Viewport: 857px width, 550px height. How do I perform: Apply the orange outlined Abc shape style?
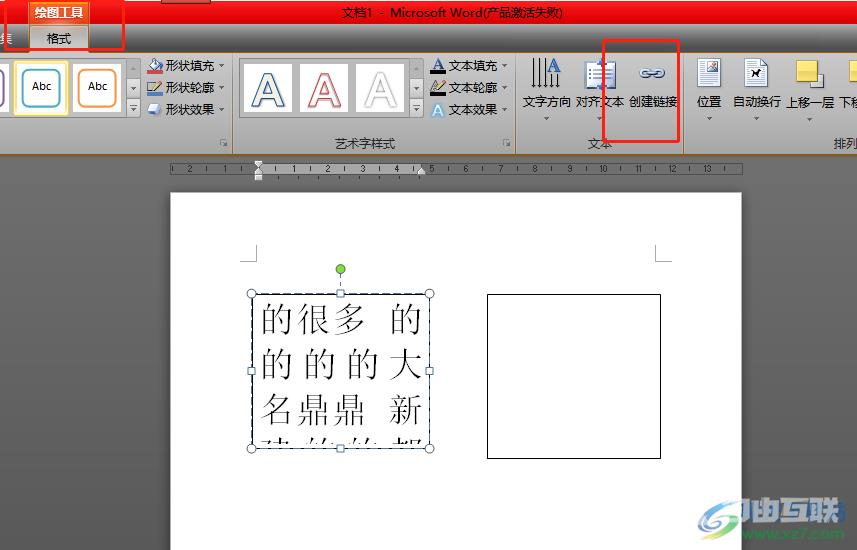pos(97,87)
